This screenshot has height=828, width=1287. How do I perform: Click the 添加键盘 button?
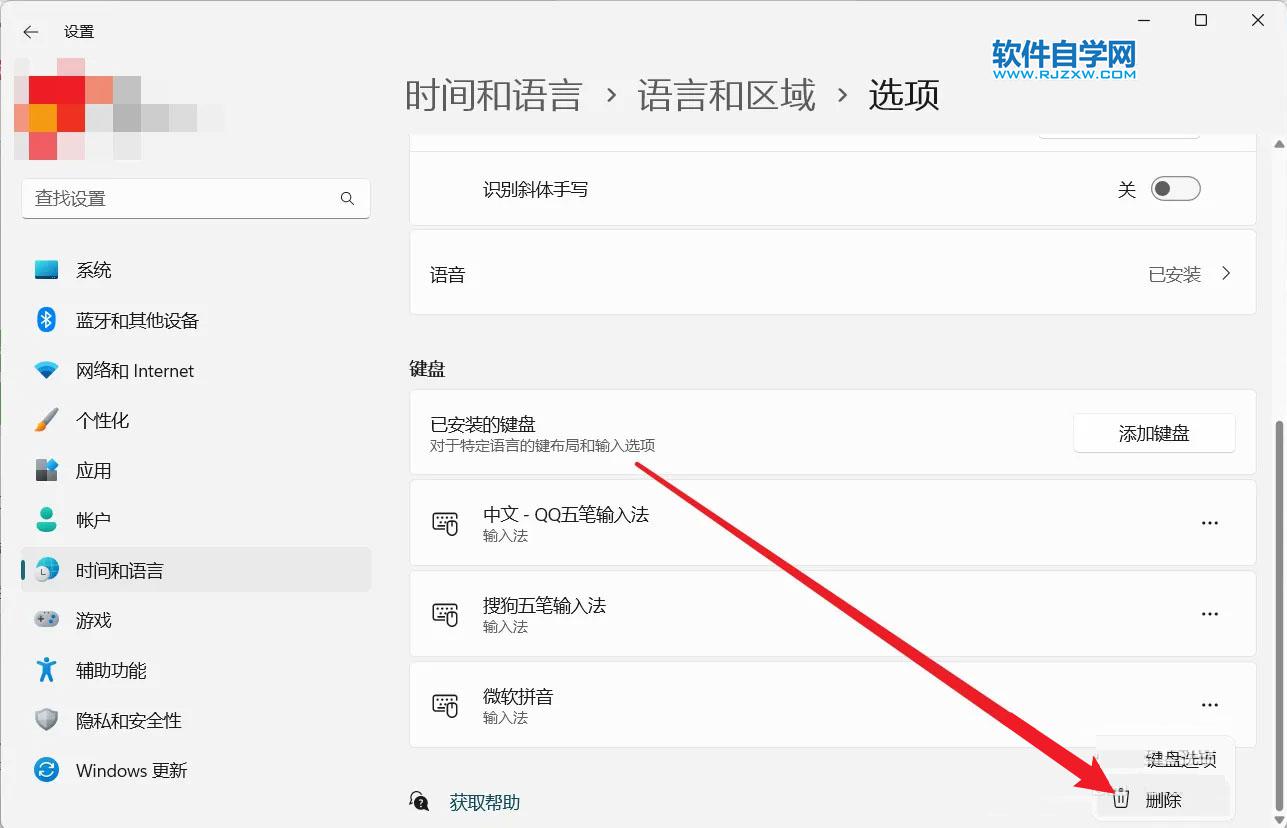coord(1153,433)
